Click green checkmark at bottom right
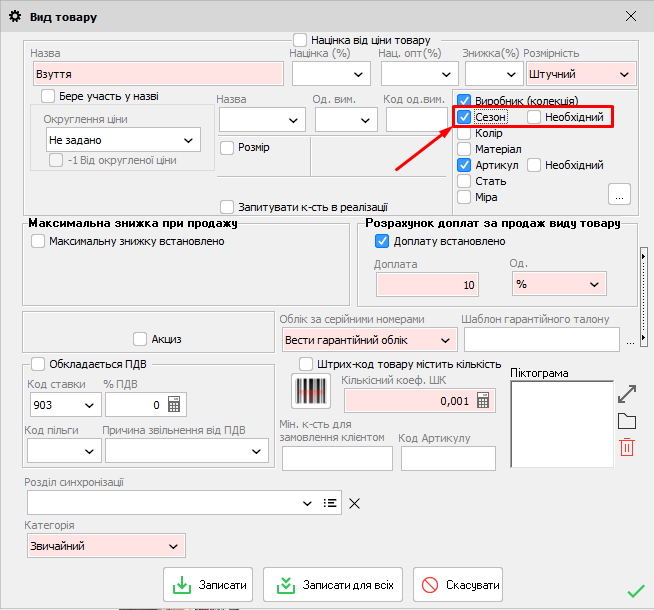Image resolution: width=654 pixels, height=610 pixels. 635,591
